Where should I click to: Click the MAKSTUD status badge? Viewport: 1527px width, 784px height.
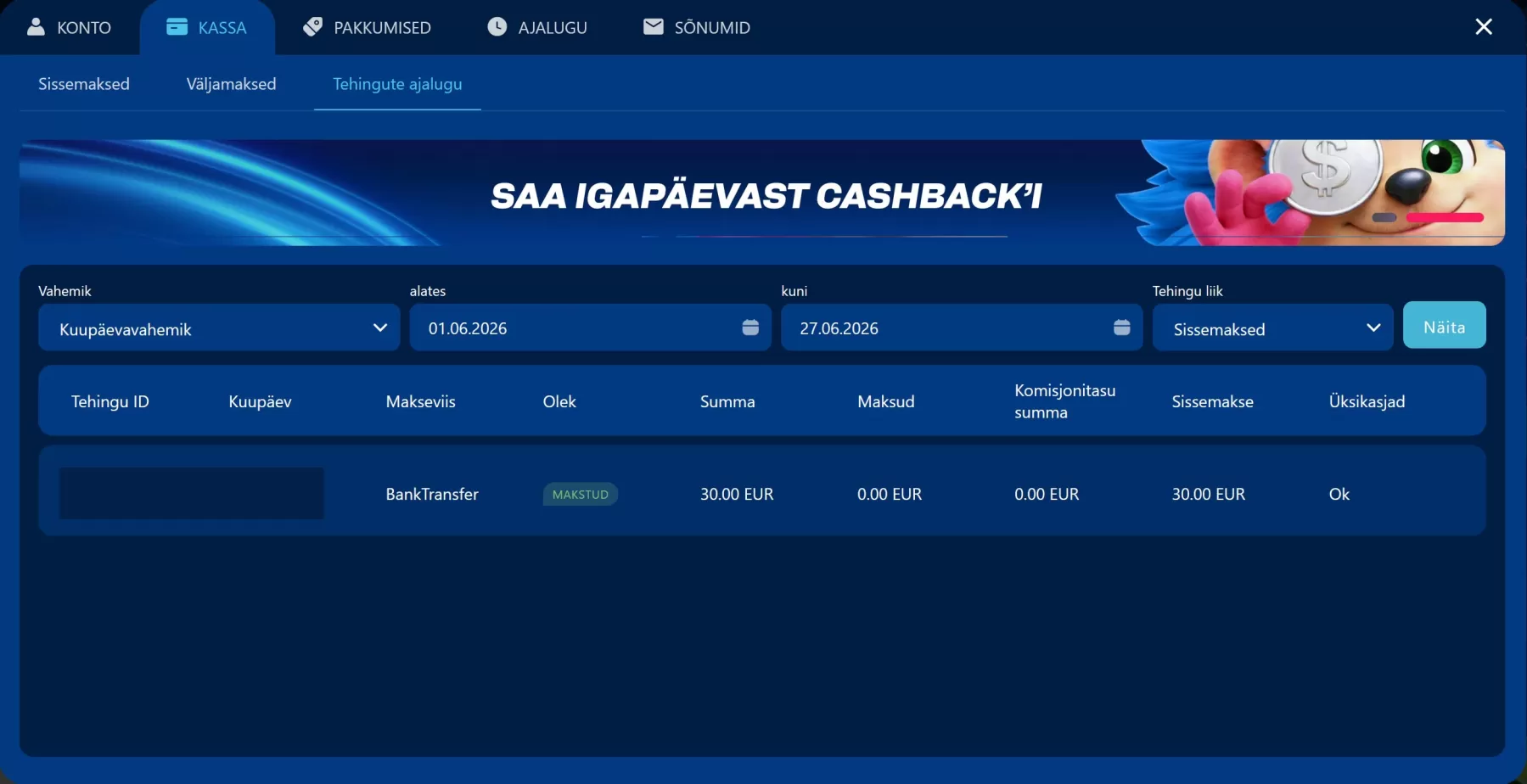[x=581, y=494]
